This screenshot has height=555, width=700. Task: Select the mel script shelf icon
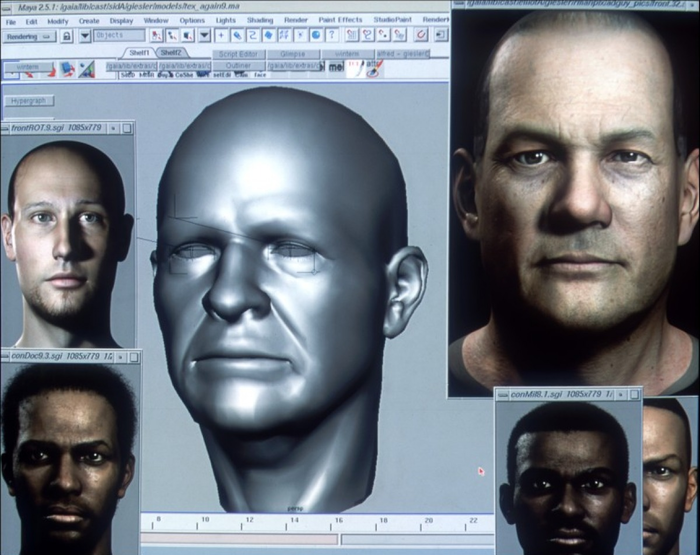pyautogui.click(x=335, y=67)
